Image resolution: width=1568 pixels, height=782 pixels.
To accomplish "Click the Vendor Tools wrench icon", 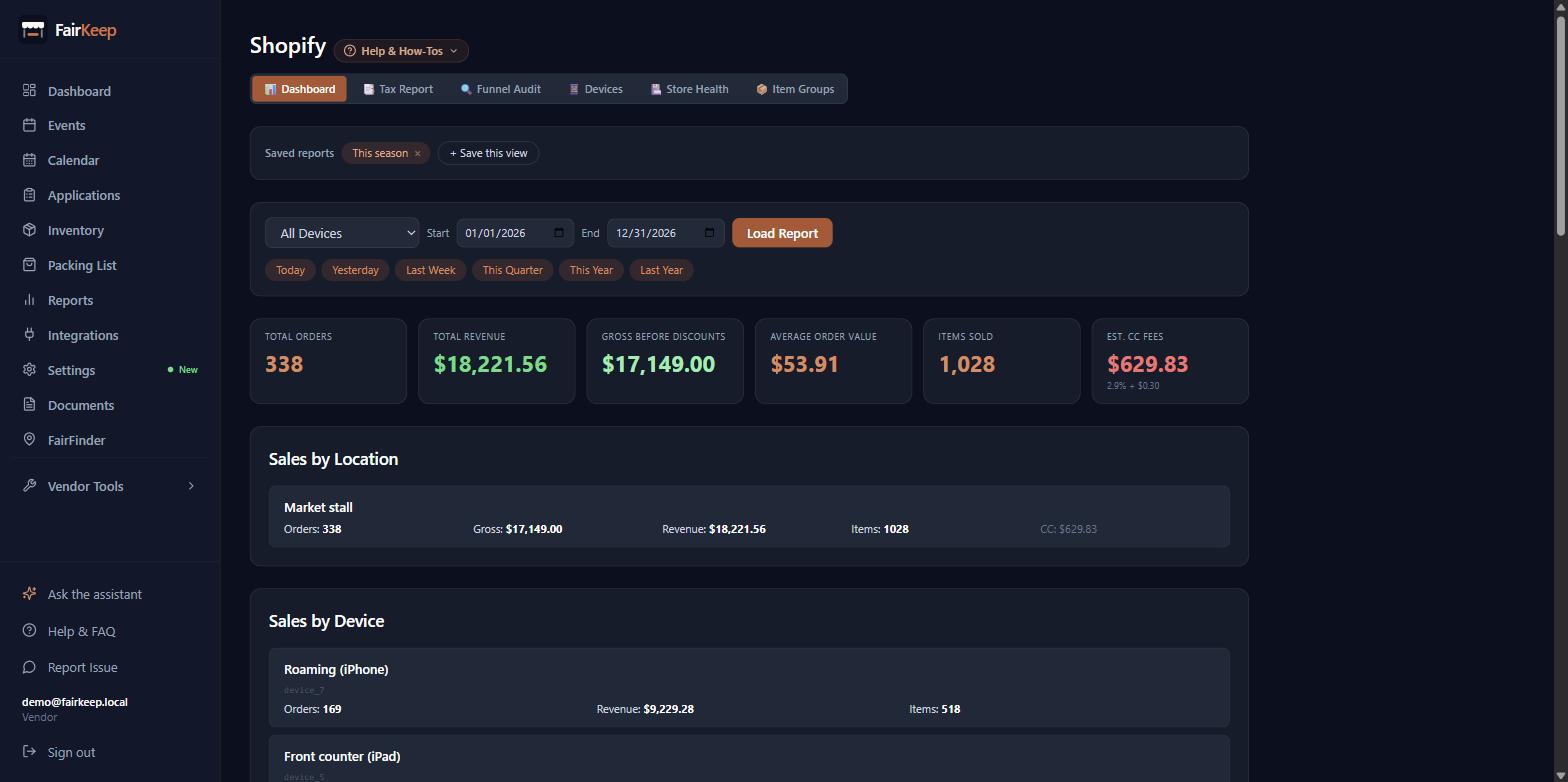I will tap(30, 486).
